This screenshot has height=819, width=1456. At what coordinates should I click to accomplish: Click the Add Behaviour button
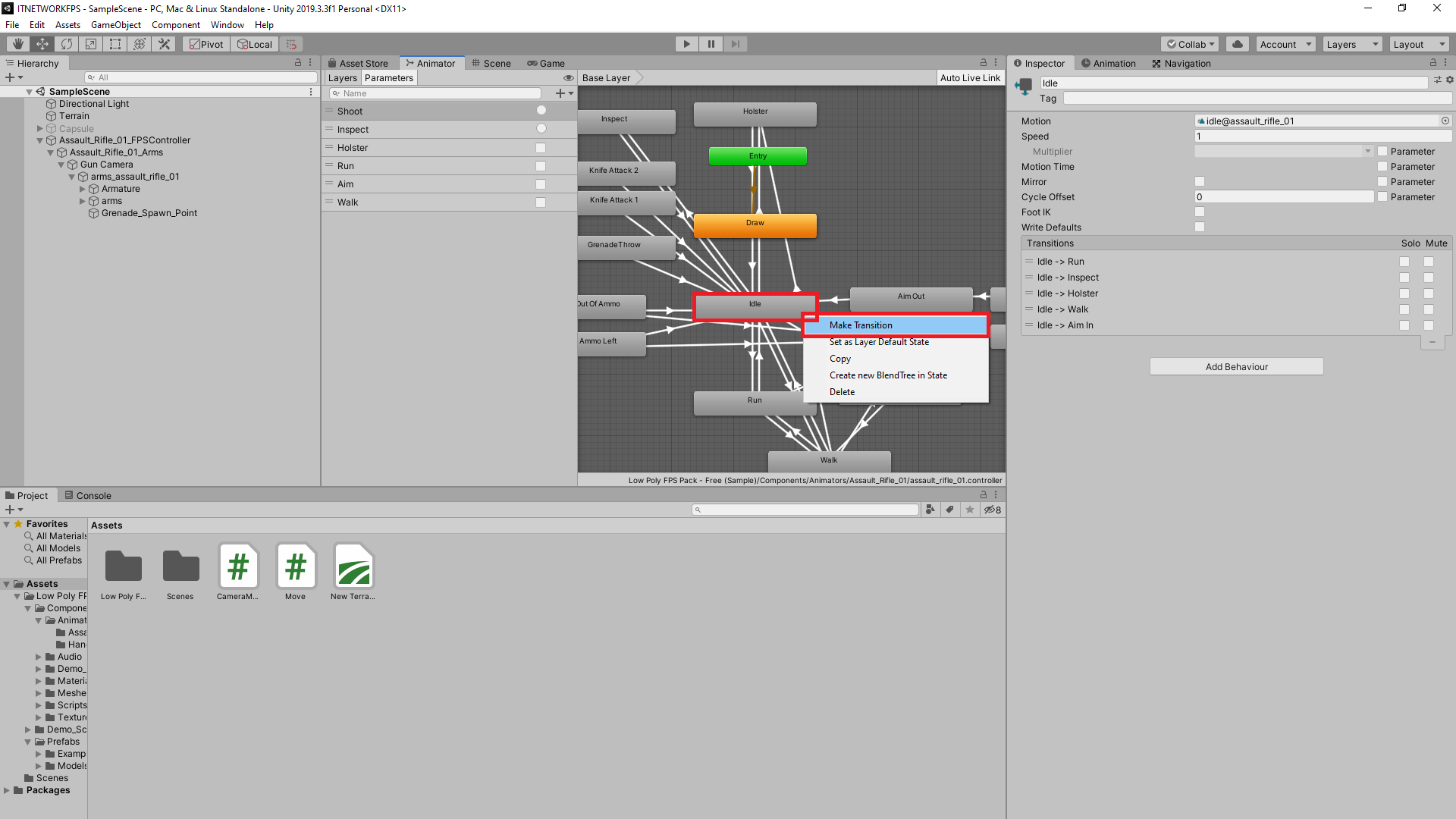(x=1236, y=366)
